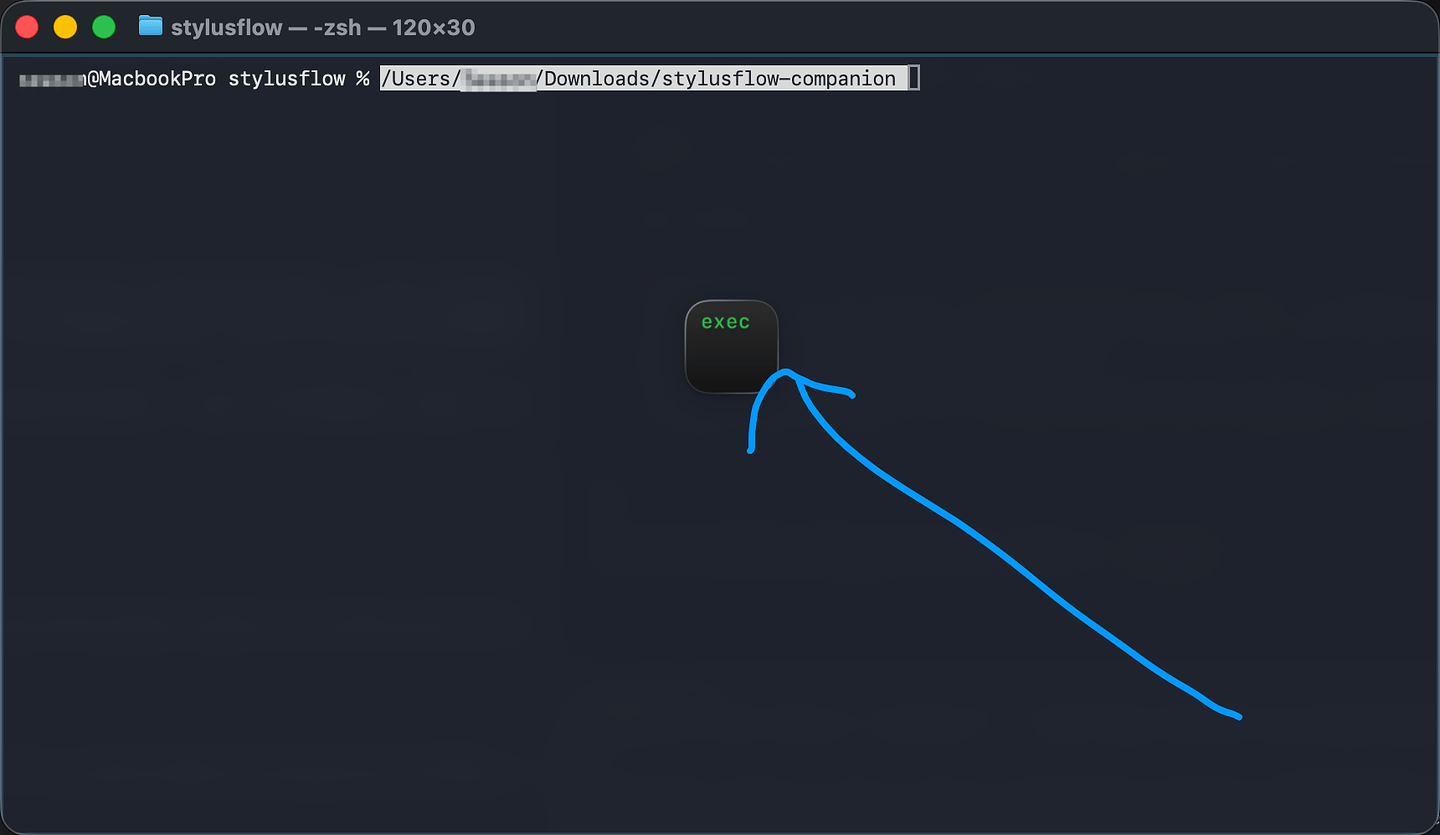Click the blue arrow tip near exec icon
Viewport: 1440px width, 835px height.
[x=787, y=375]
